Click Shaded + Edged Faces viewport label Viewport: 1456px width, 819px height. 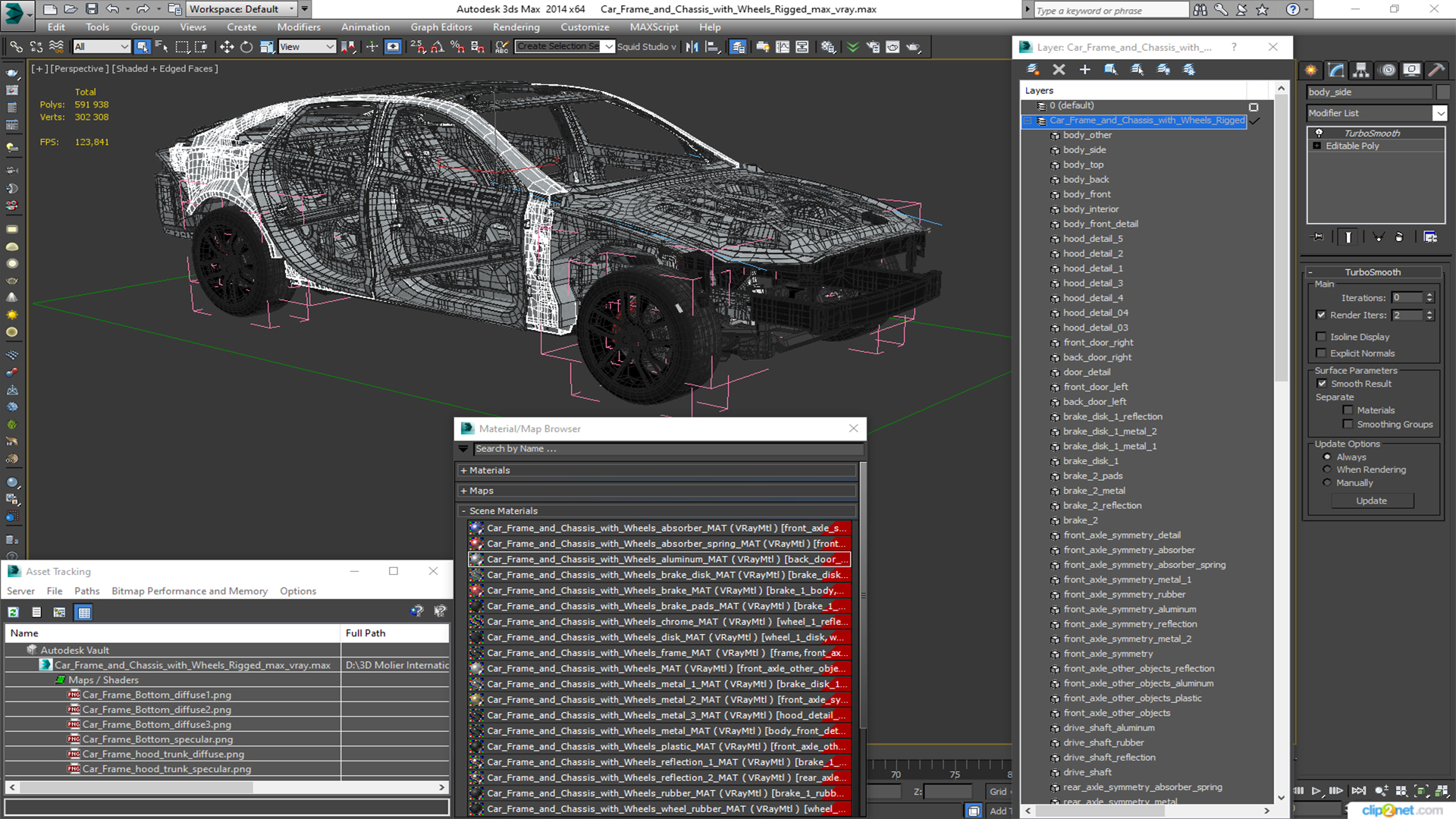point(165,68)
